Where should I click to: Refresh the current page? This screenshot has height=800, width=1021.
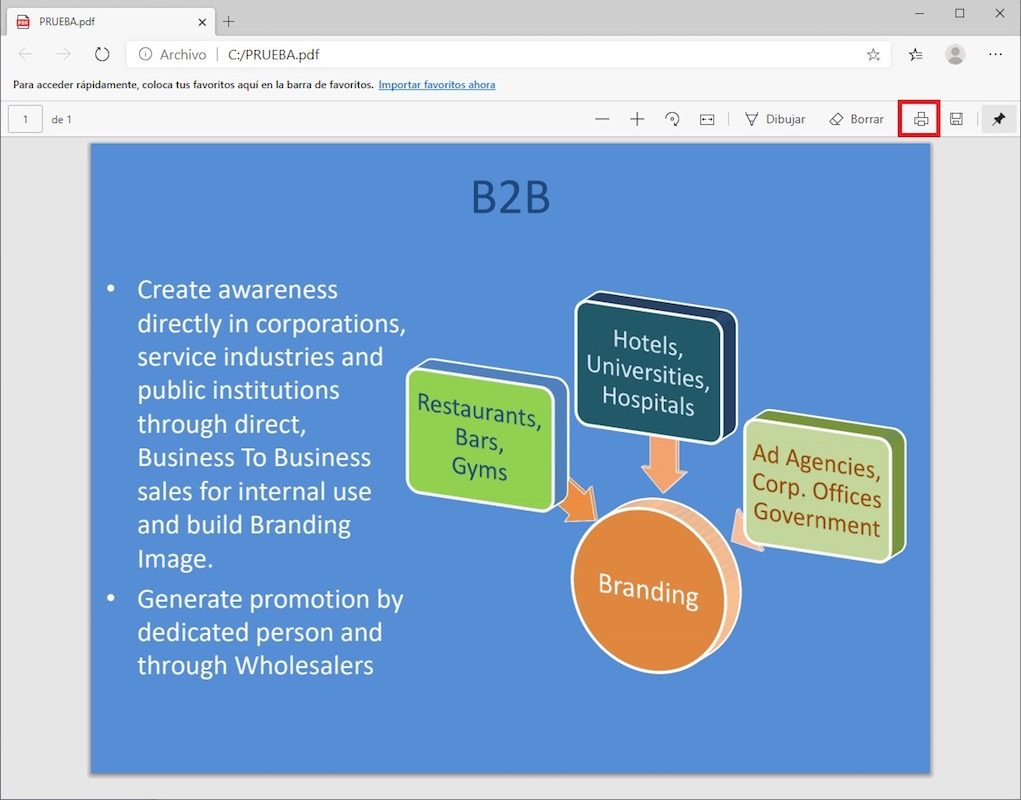point(102,54)
